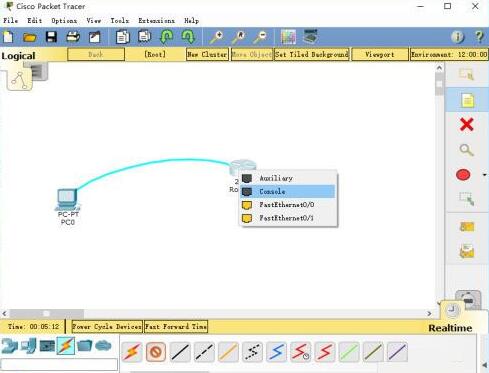This screenshot has height=373, width=489.
Task: Open the Extensions menu
Action: [156, 21]
